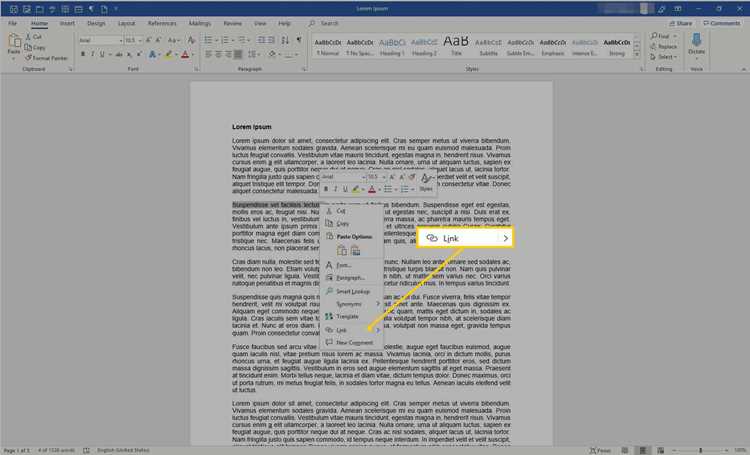The width and height of the screenshot is (750, 455).
Task: Expand the Styles gallery More arrow
Action: click(x=637, y=55)
